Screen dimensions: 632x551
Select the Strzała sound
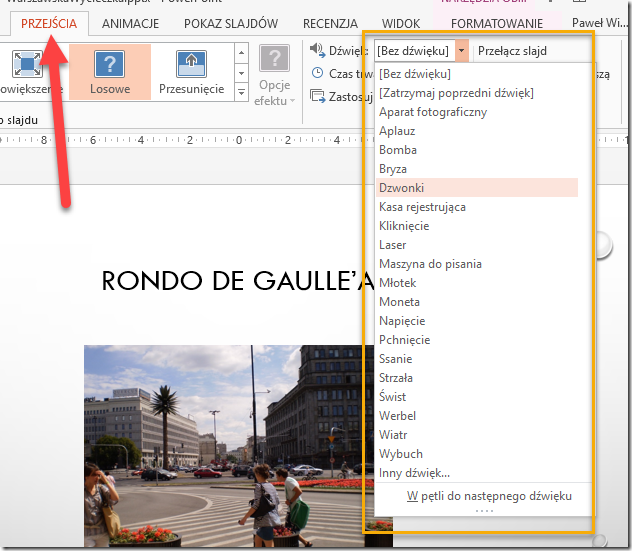(x=477, y=378)
